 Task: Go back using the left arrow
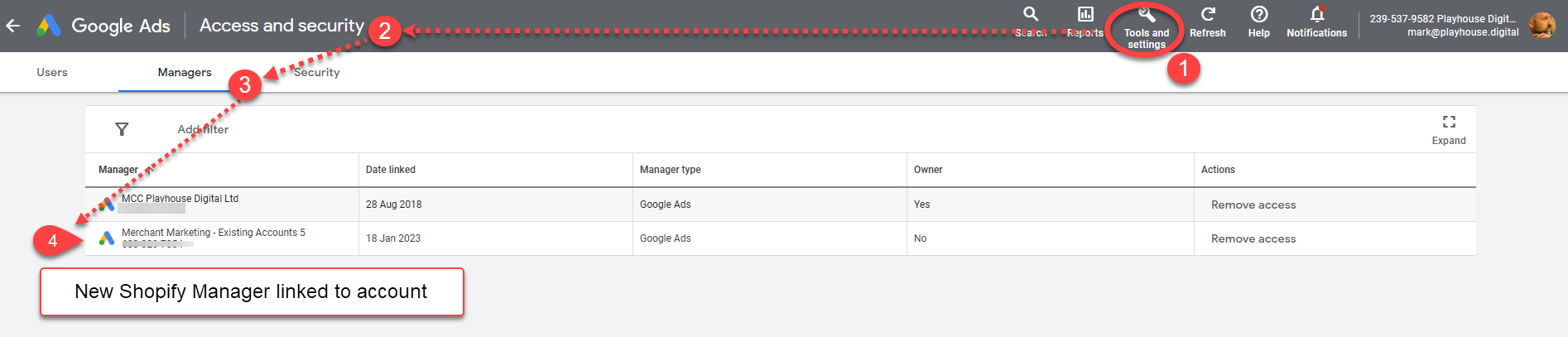click(x=13, y=26)
